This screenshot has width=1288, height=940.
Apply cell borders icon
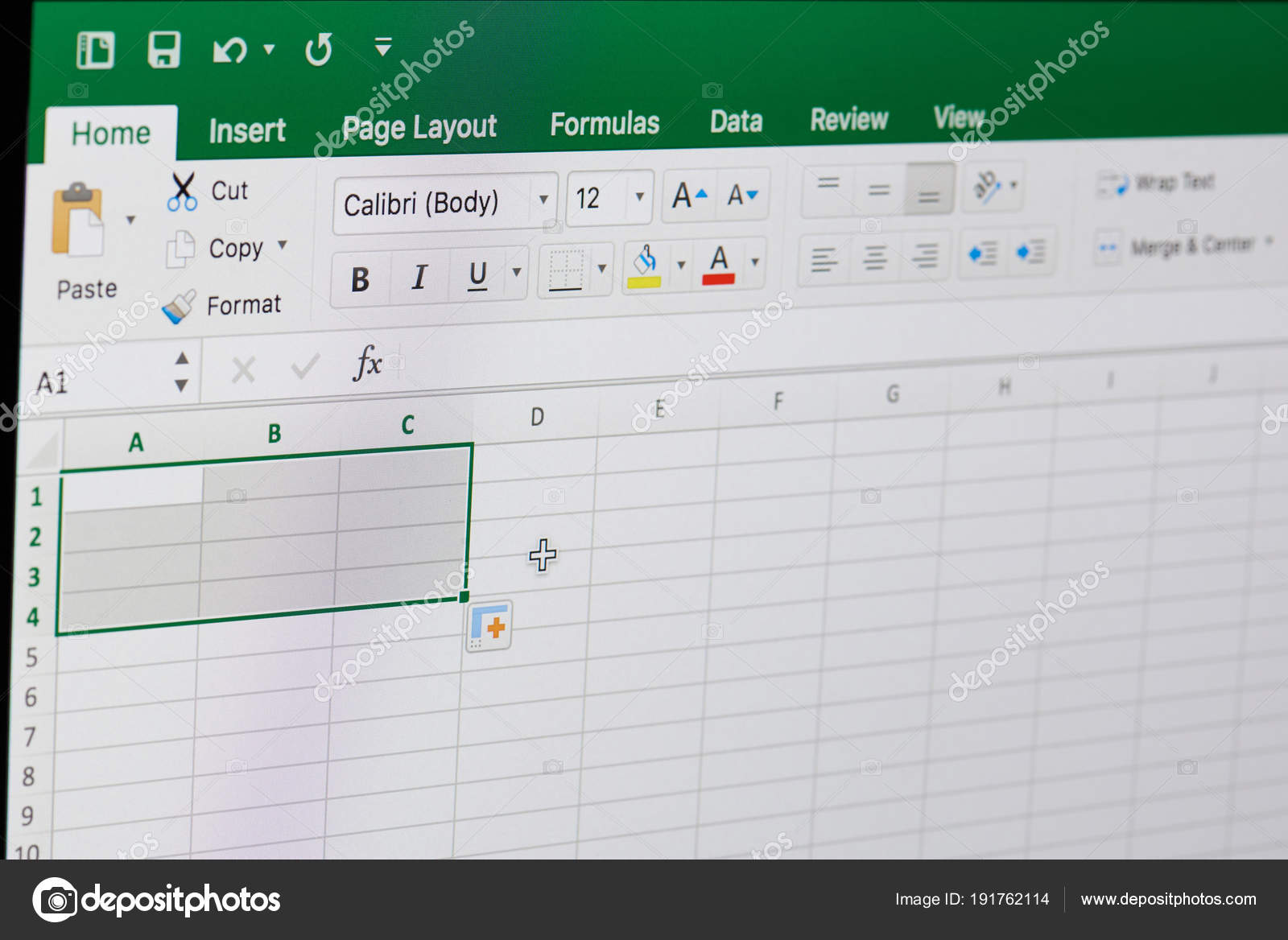[x=565, y=270]
